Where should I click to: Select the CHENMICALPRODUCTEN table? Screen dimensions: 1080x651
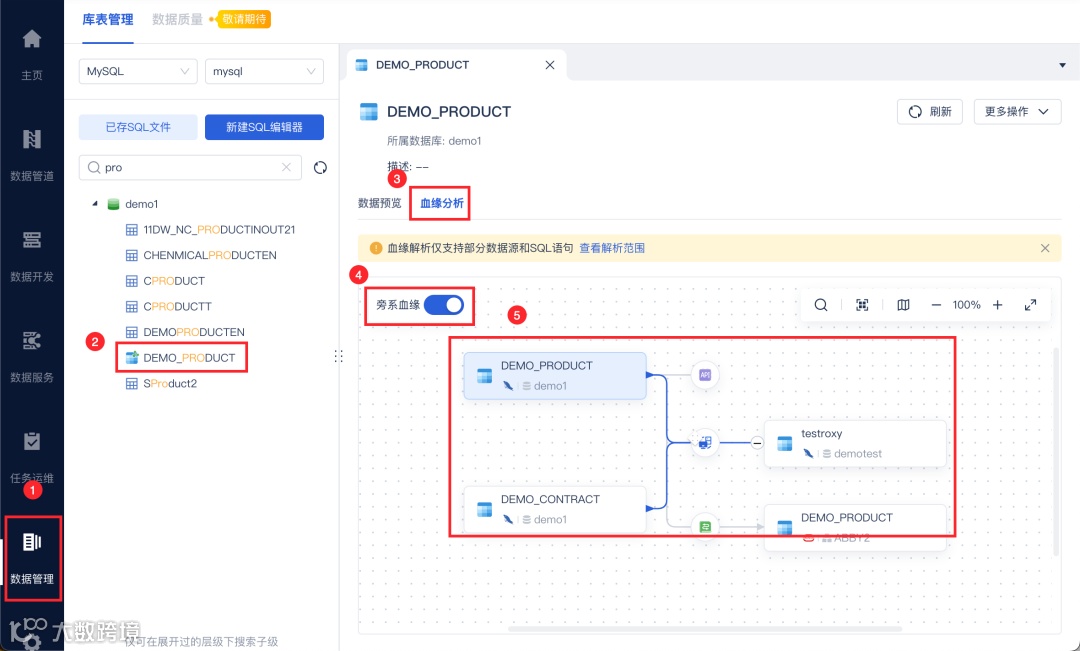pyautogui.click(x=209, y=255)
